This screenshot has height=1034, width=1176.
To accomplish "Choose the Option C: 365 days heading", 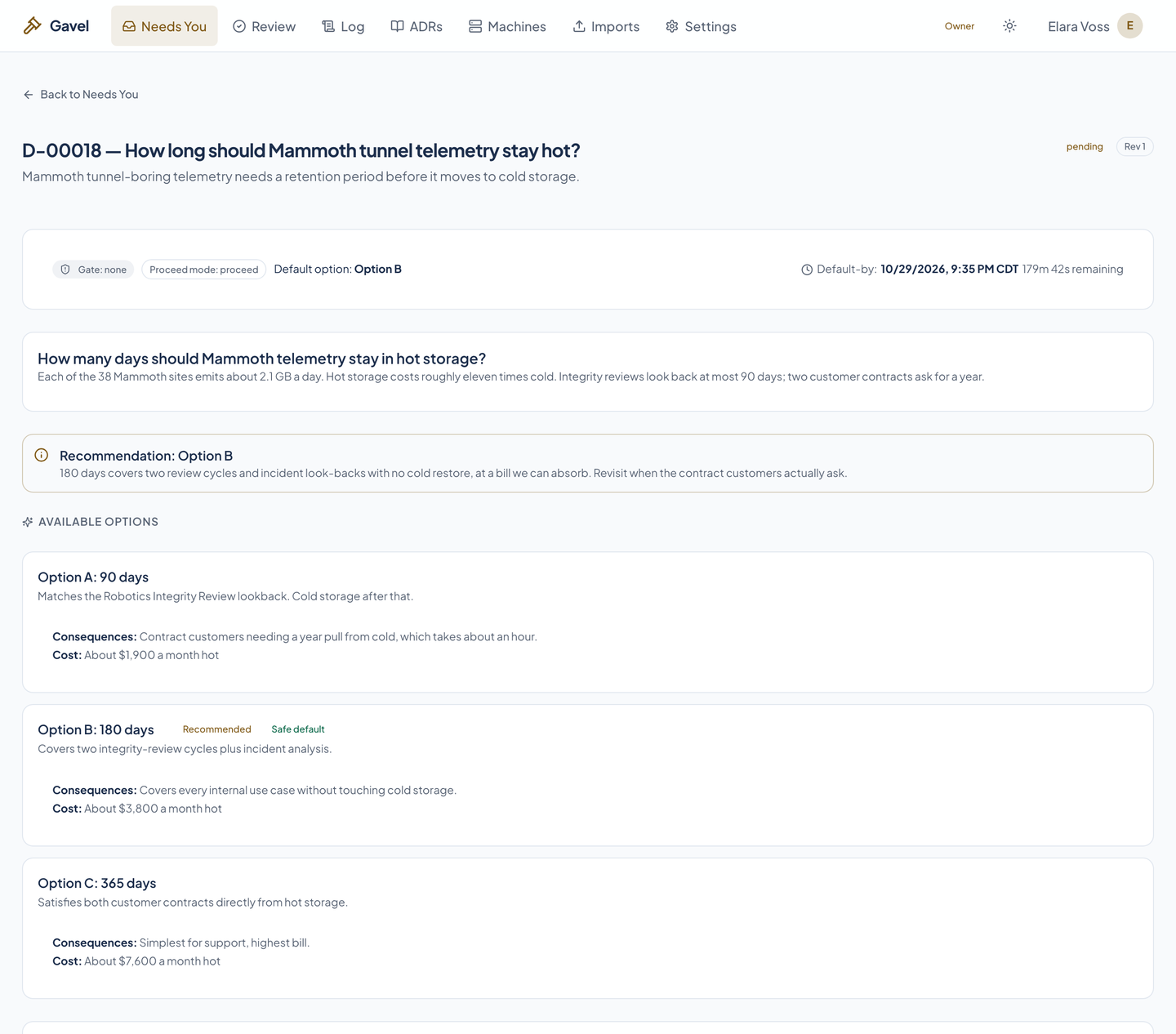I will coord(97,884).
